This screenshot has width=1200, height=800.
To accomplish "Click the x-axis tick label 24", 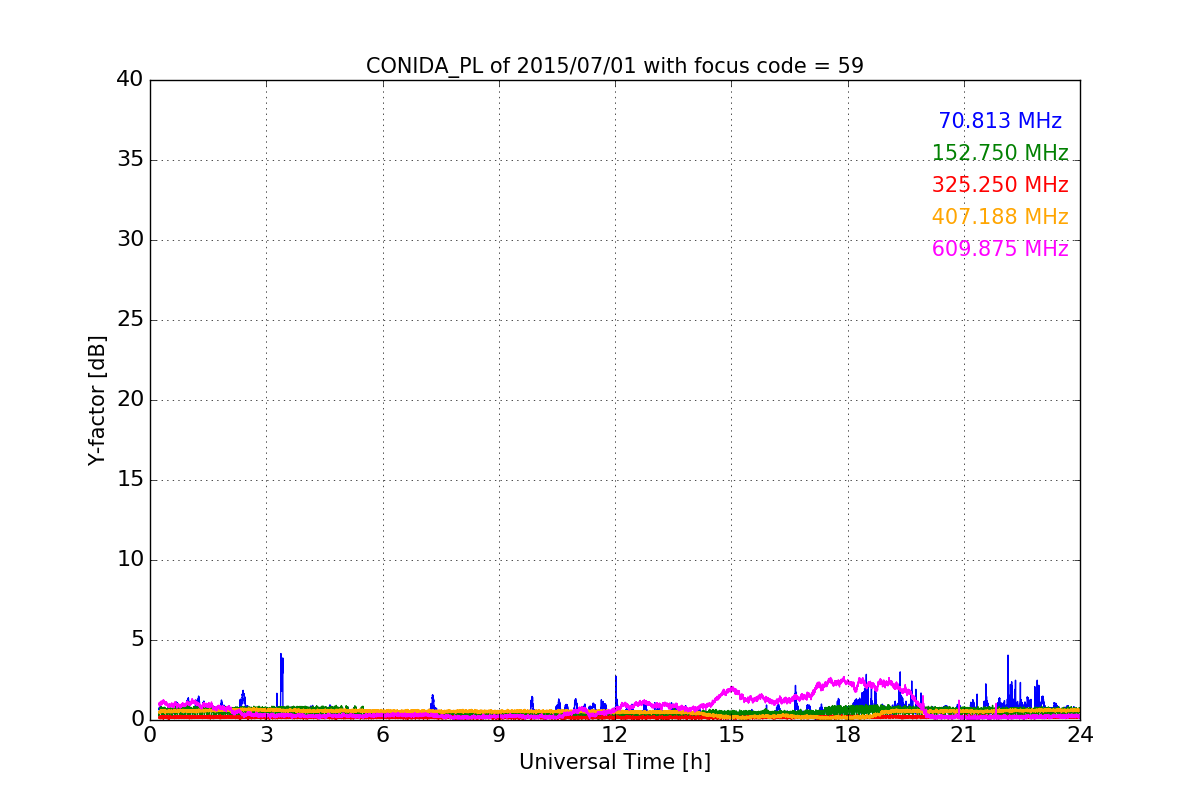I will click(x=1080, y=735).
